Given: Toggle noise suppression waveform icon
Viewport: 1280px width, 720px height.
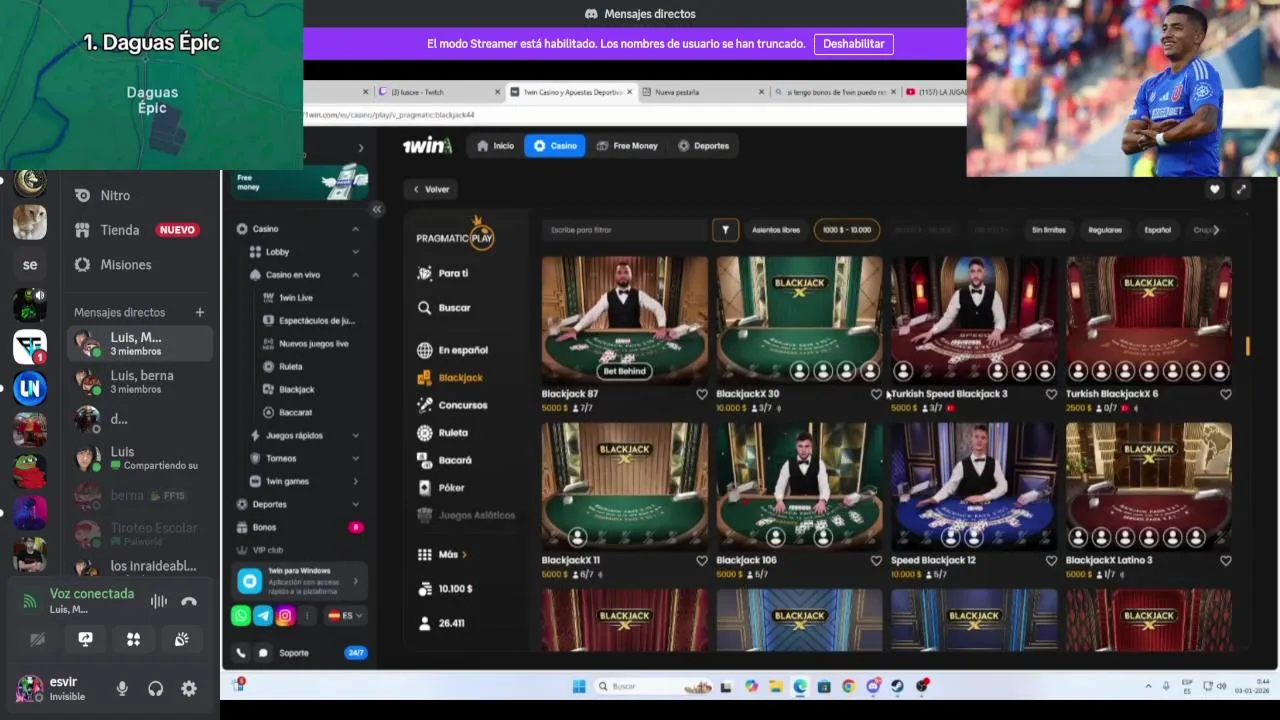Looking at the screenshot, I should 158,601.
